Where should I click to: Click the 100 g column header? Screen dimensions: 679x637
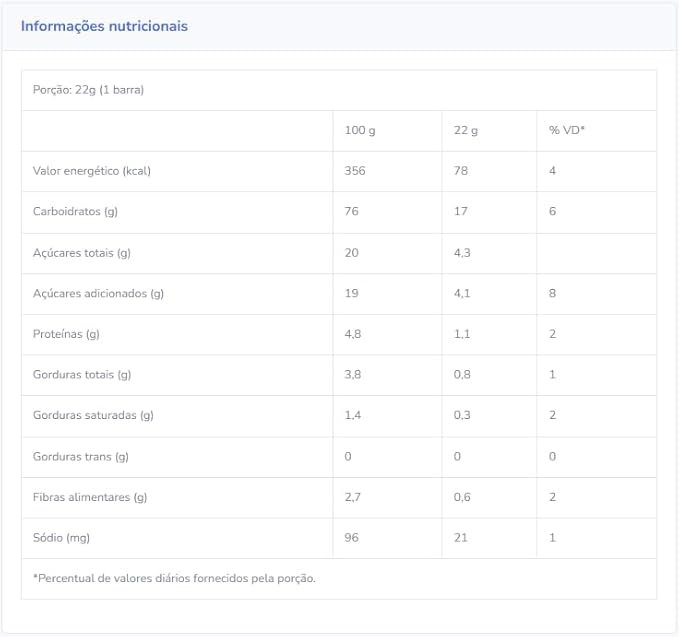(360, 130)
